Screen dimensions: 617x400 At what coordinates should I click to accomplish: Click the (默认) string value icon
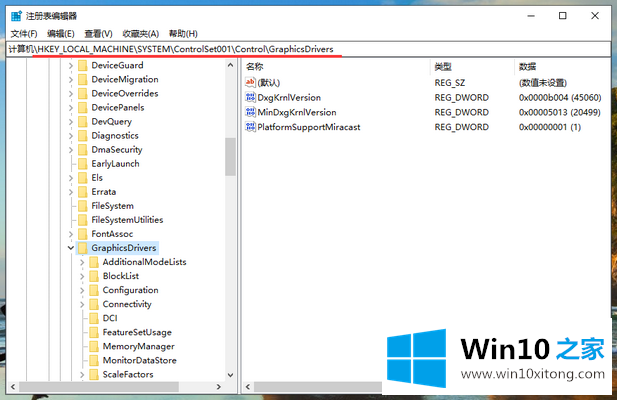(x=250, y=83)
